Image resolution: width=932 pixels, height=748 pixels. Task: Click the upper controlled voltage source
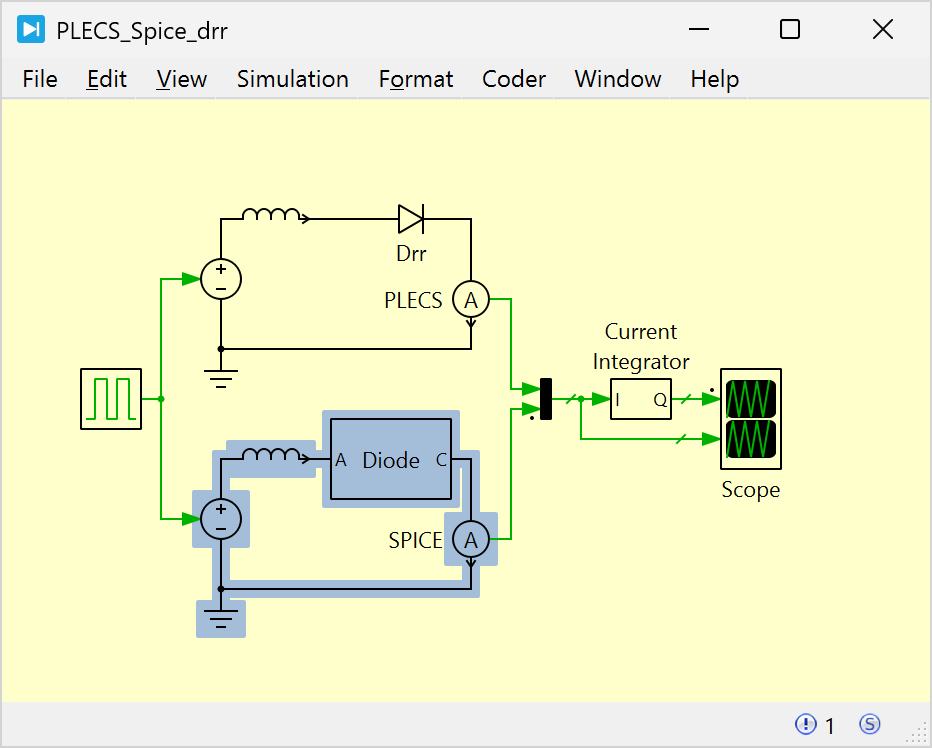tap(221, 278)
